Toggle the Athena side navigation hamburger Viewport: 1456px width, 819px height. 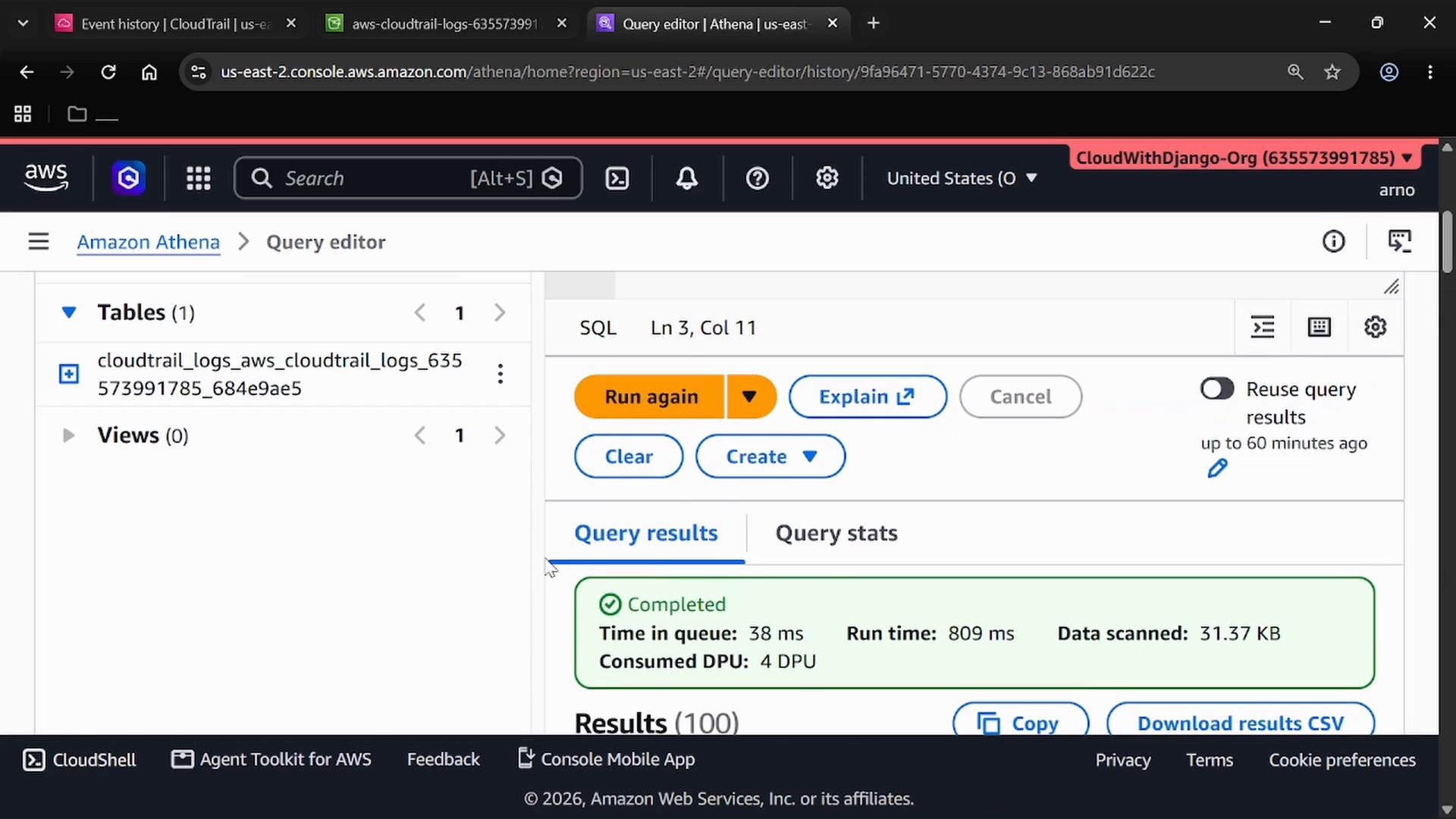[39, 242]
